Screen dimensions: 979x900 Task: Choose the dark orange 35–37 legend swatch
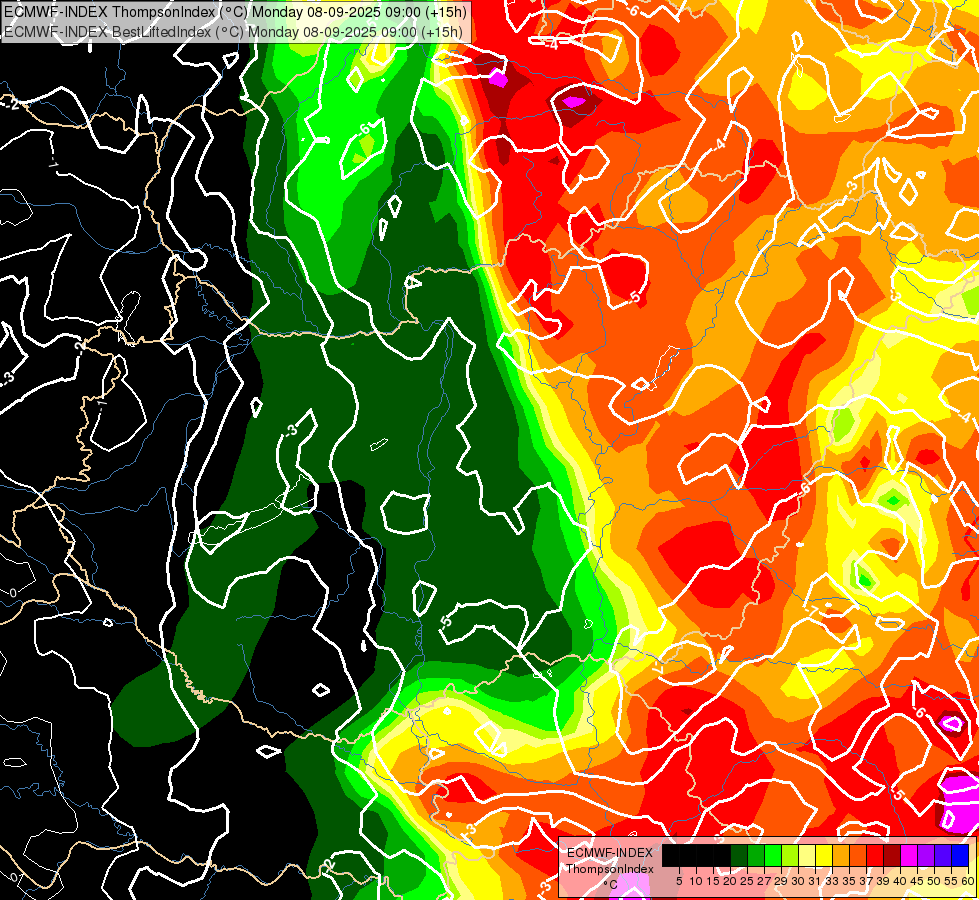858,855
